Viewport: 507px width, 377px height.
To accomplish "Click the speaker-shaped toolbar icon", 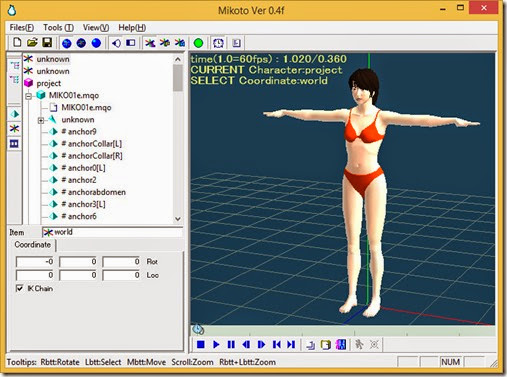I will pos(116,43).
